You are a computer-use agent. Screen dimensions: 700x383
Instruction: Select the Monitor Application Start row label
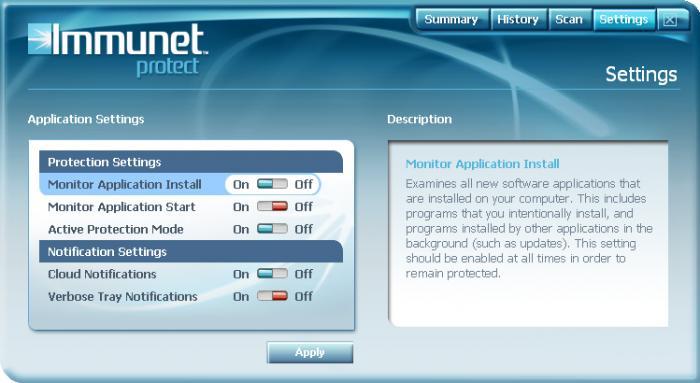tap(121, 207)
